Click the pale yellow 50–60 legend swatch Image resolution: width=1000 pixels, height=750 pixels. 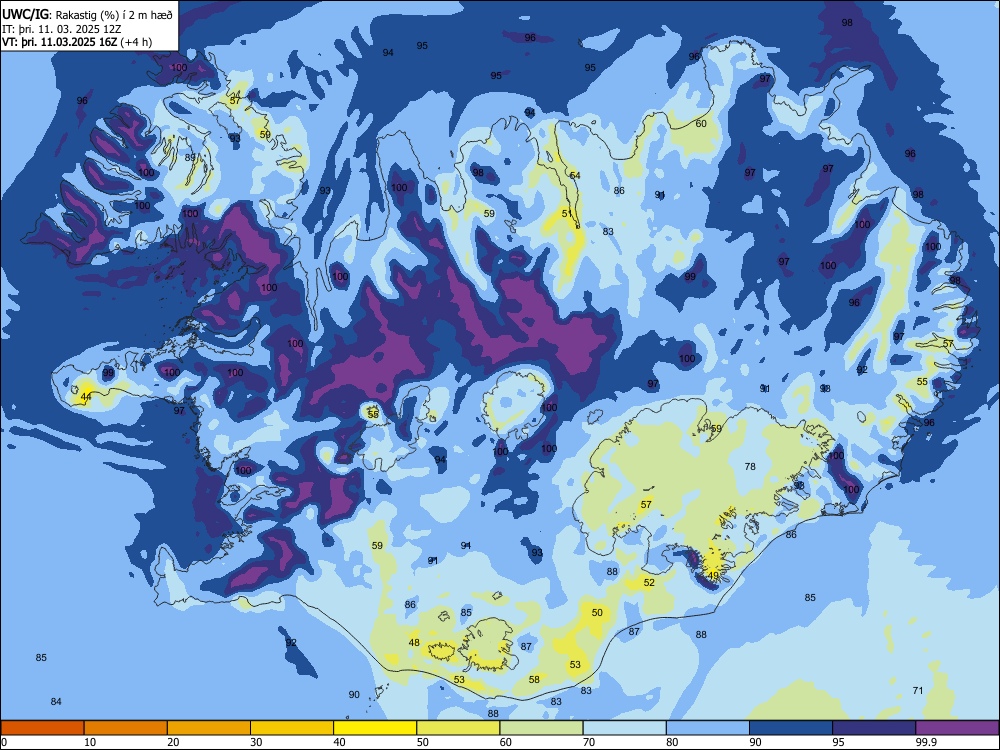[x=458, y=728]
